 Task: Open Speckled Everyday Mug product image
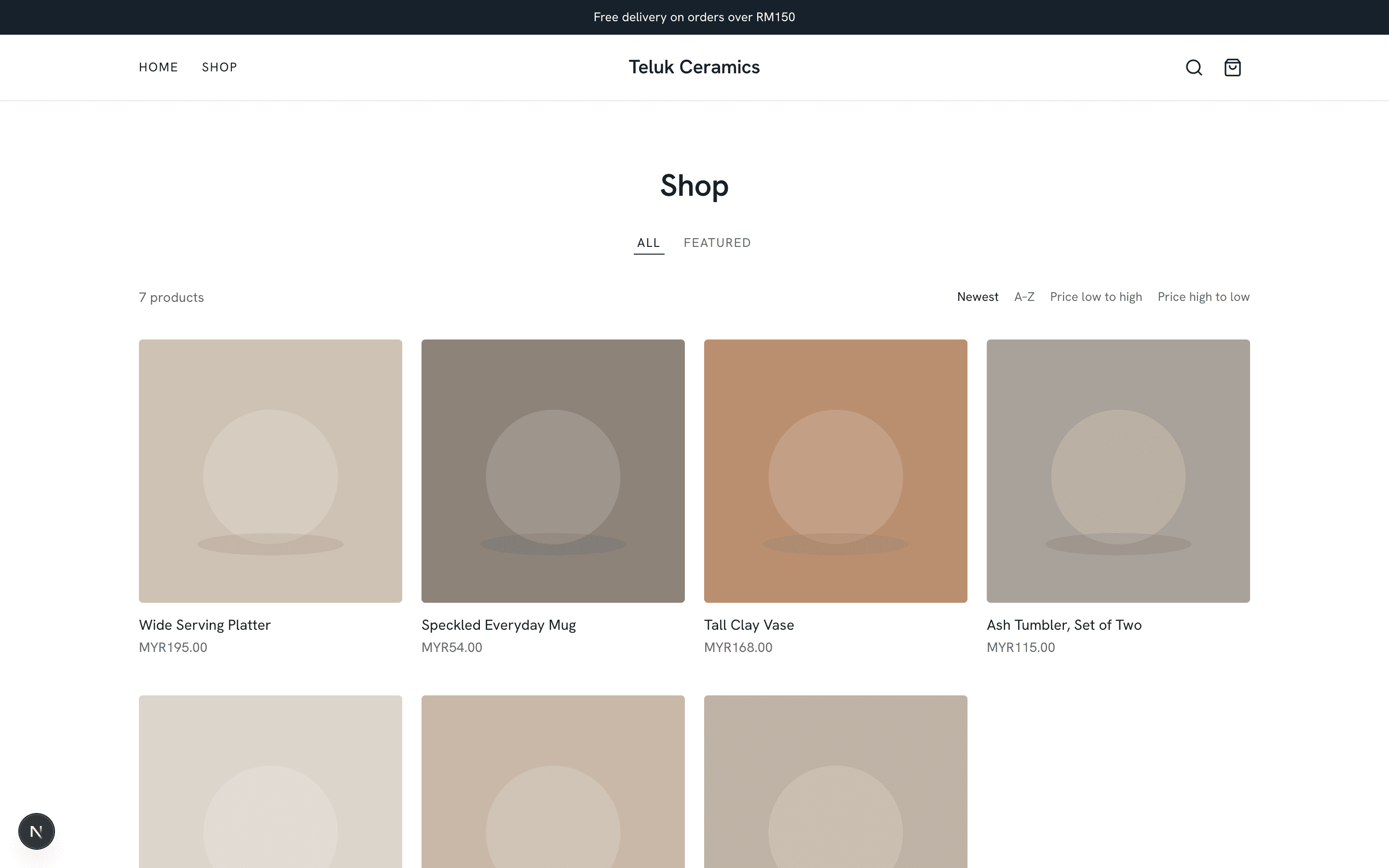point(553,471)
